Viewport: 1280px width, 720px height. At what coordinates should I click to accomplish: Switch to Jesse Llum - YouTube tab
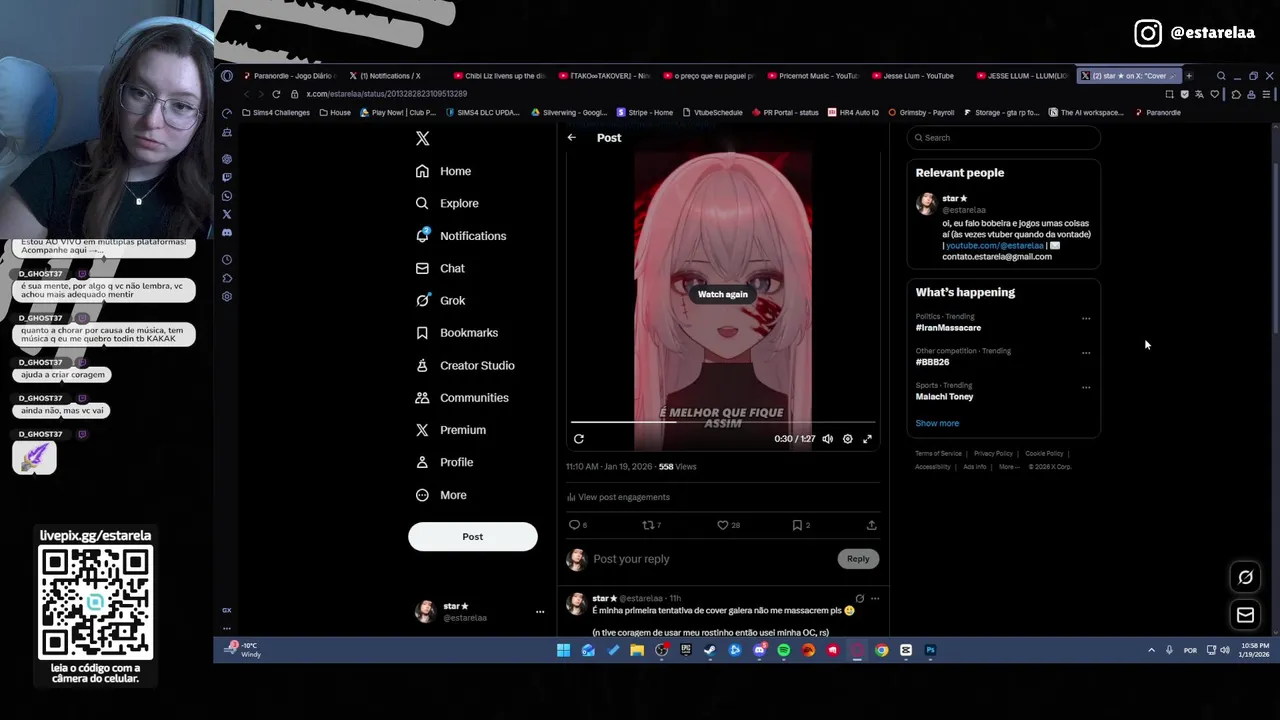point(917,76)
